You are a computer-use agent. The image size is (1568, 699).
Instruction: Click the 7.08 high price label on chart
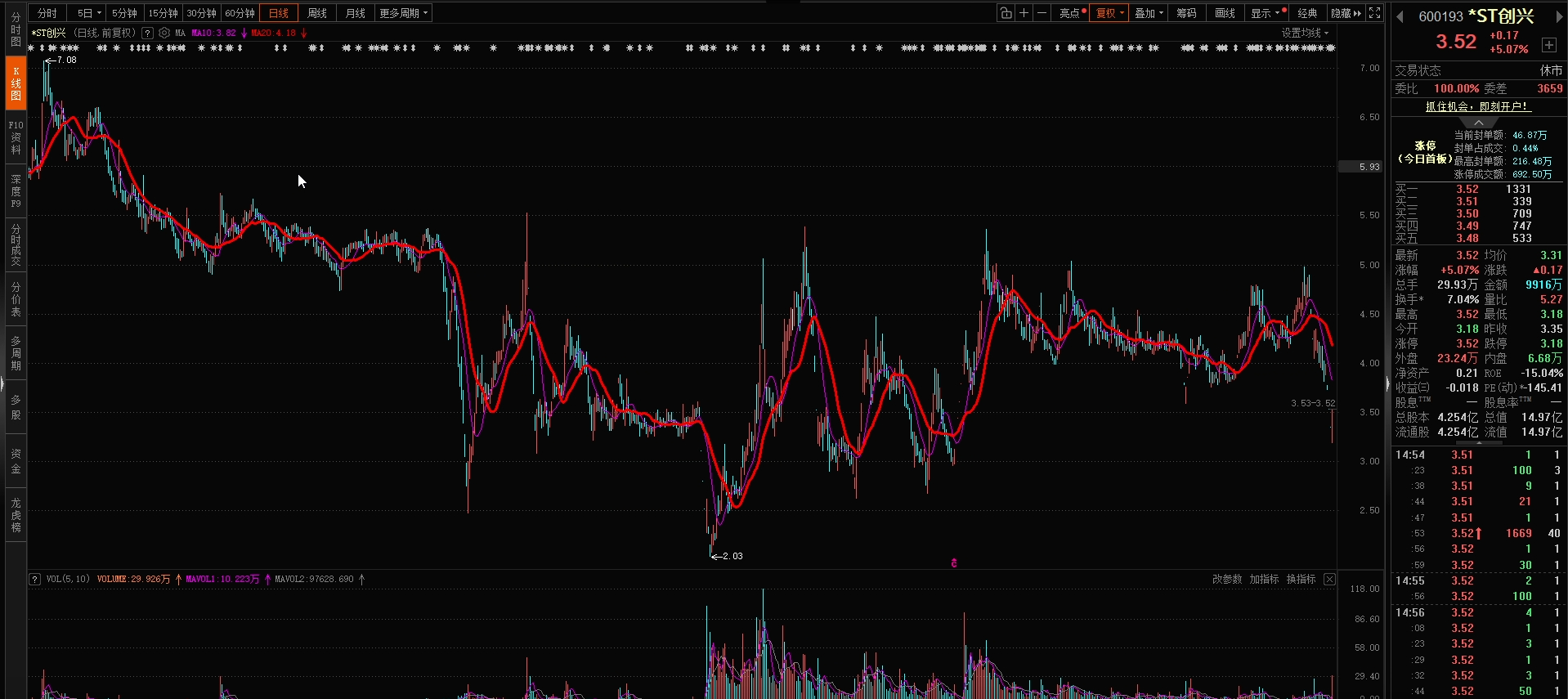[x=67, y=60]
